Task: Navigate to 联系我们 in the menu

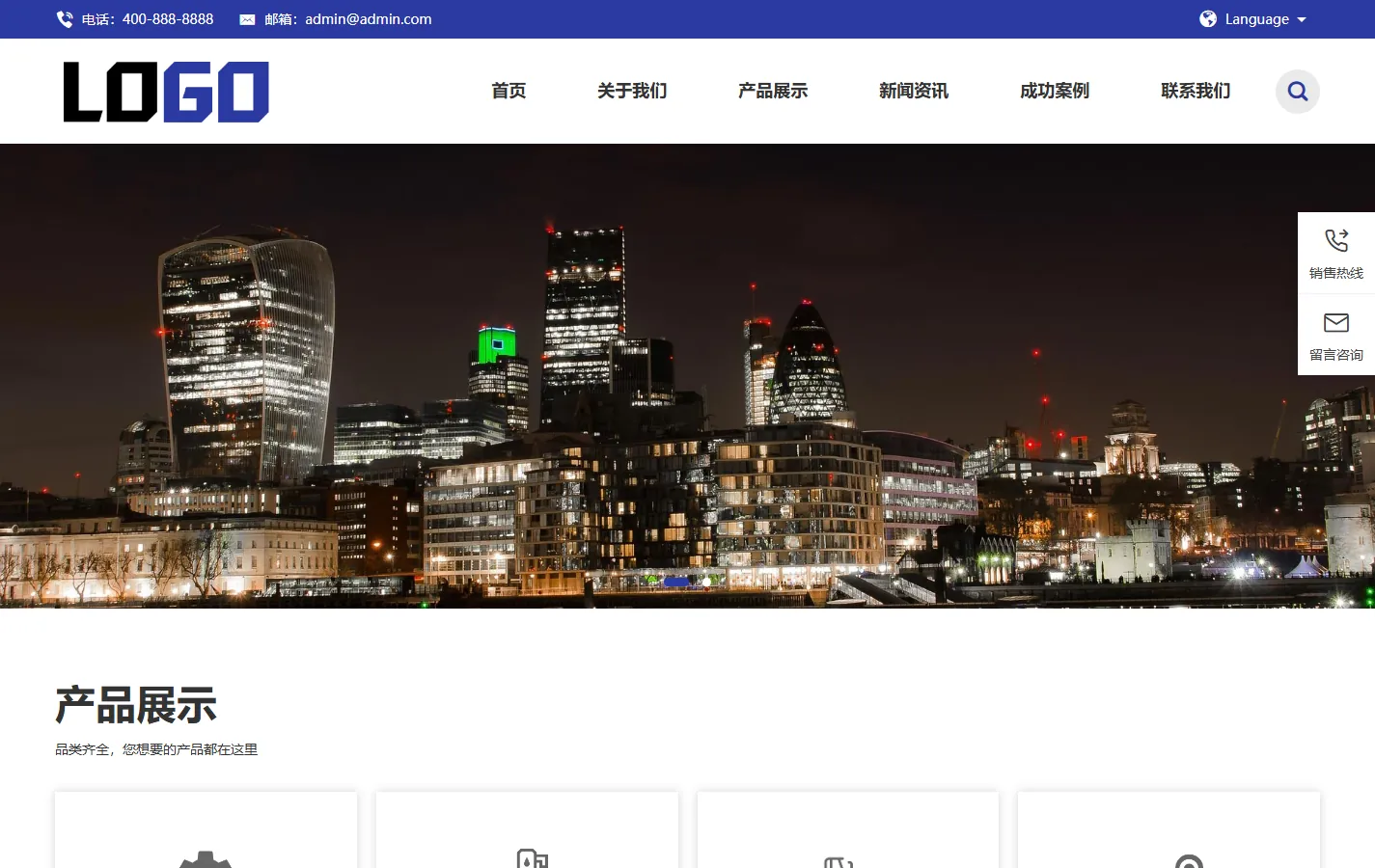Action: [1196, 91]
